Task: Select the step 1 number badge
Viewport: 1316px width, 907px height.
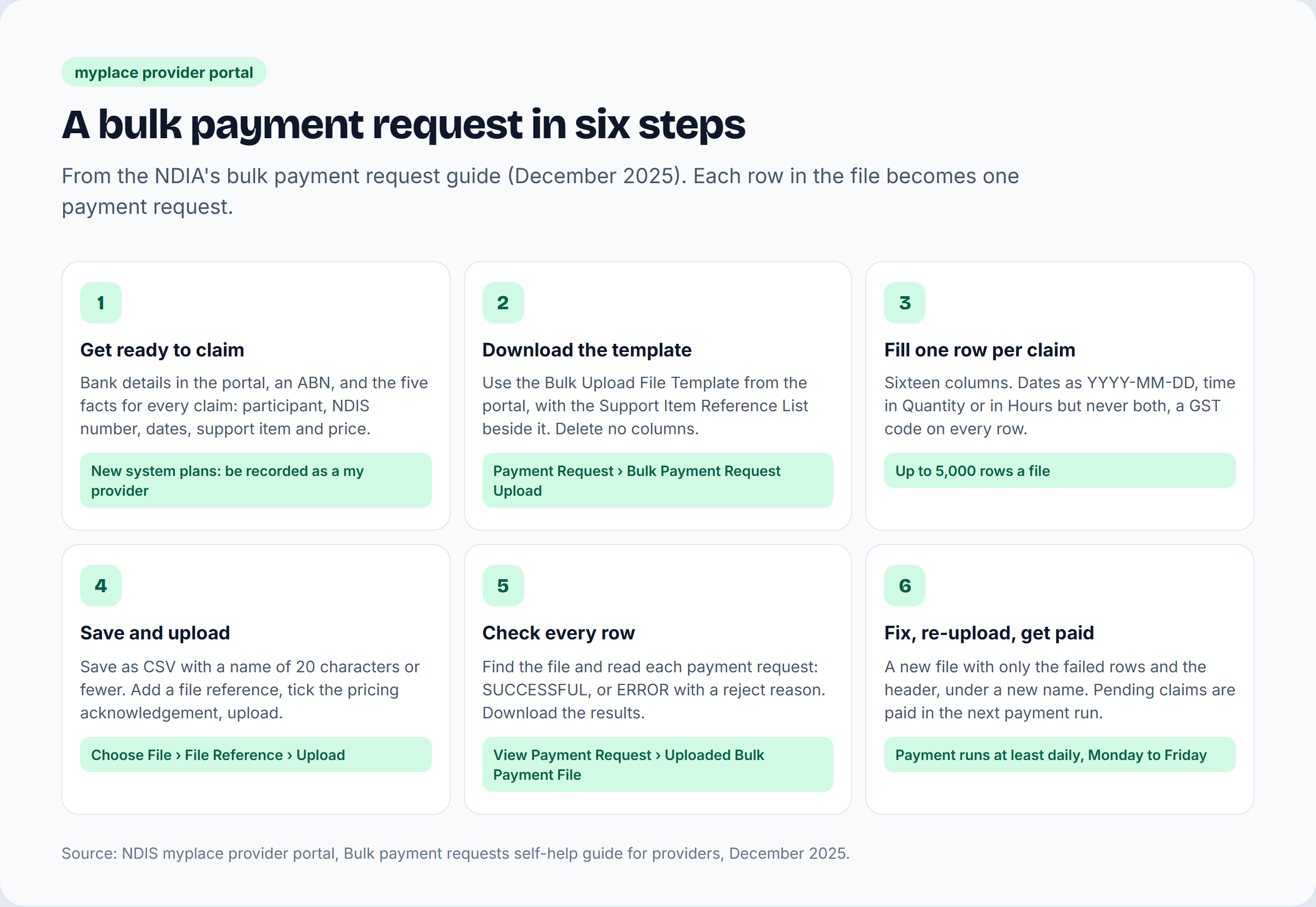Action: pos(101,303)
